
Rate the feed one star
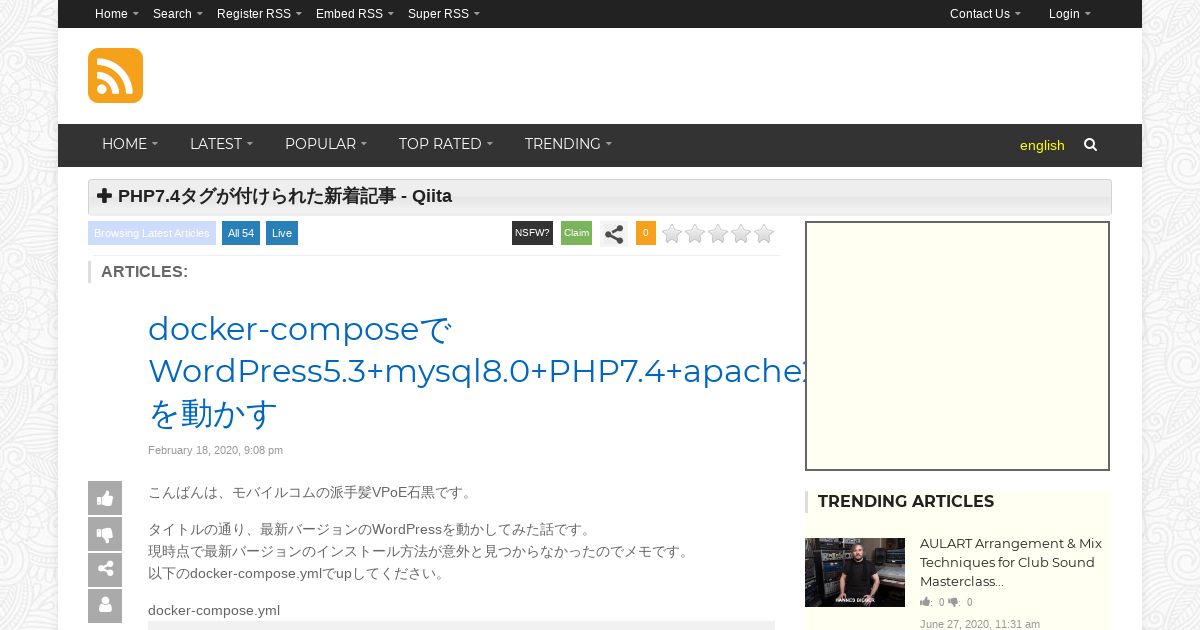pos(672,234)
